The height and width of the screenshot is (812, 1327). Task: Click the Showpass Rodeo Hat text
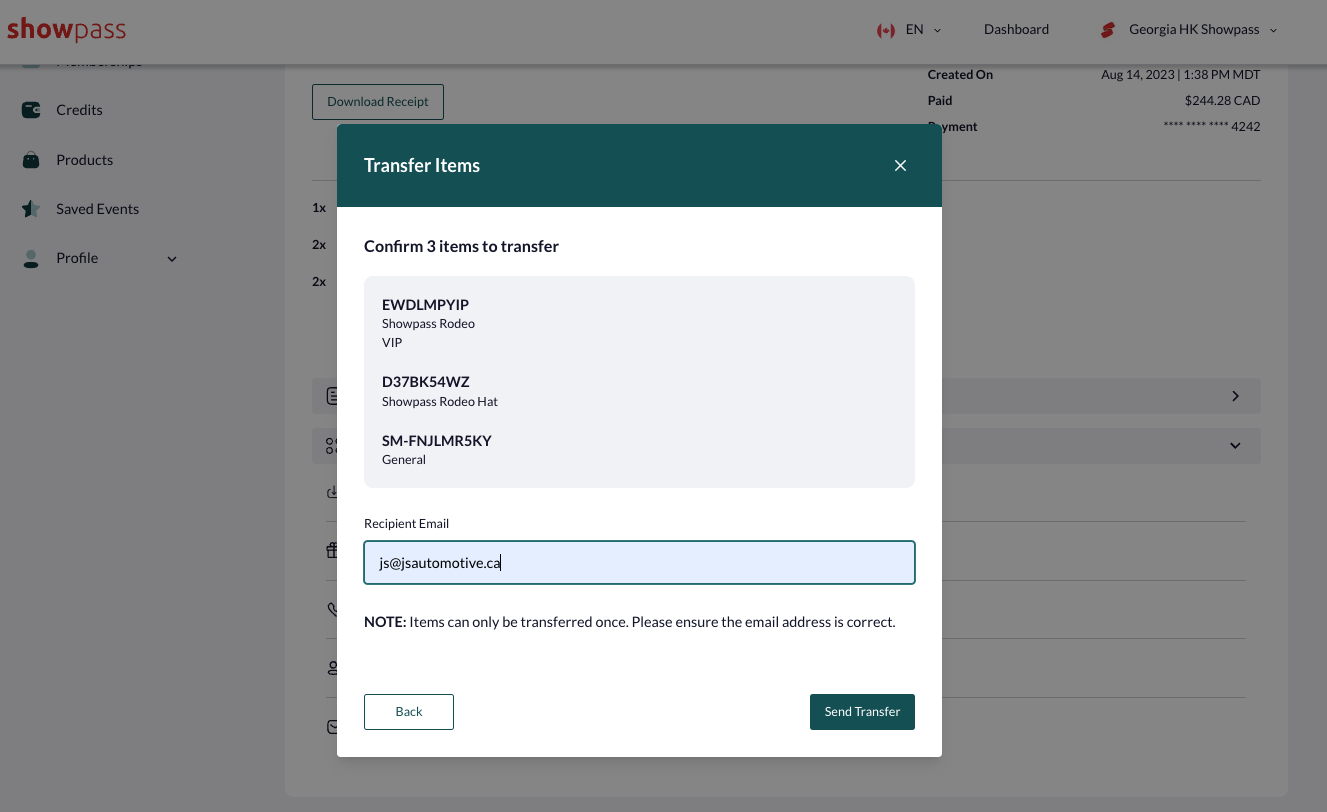440,402
